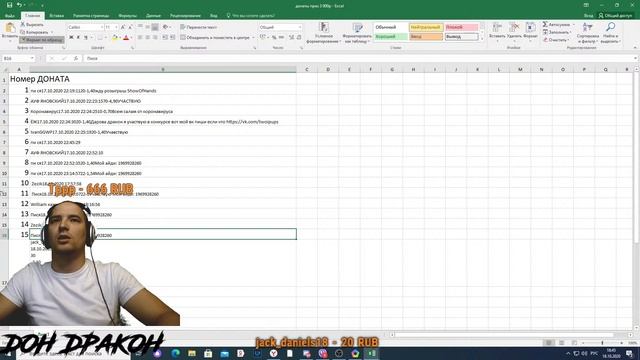Image resolution: width=640 pixels, height=360 pixels.
Task: Cut selection with Вырезать
Action: [x=32, y=24]
